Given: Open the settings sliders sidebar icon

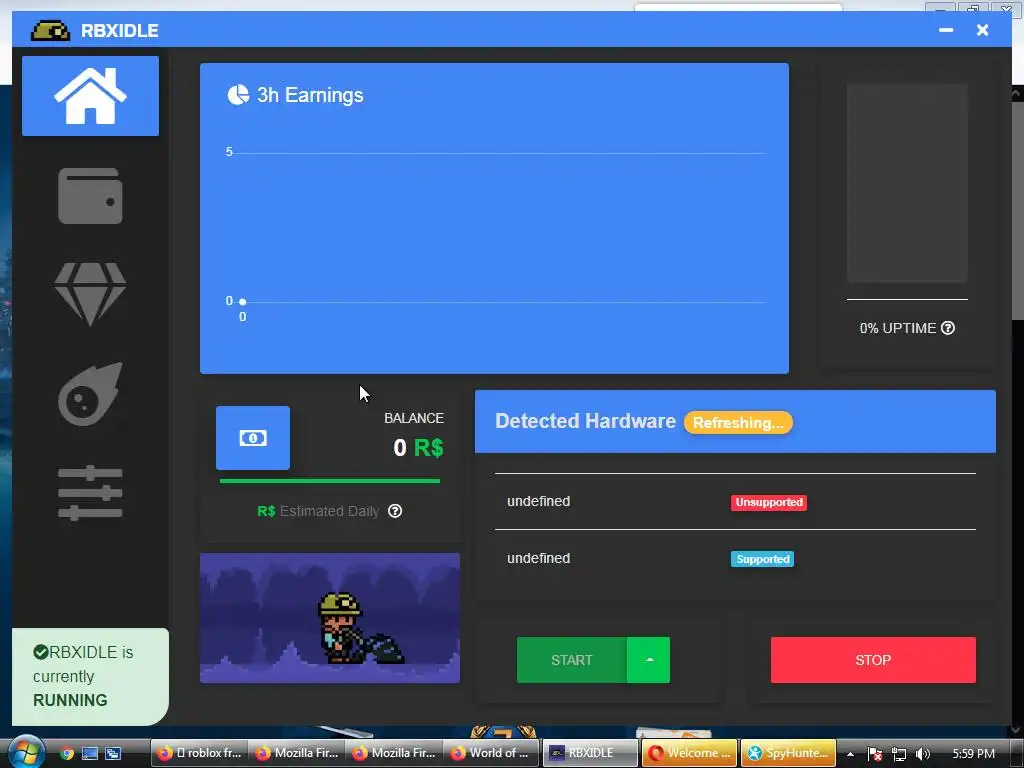Looking at the screenshot, I should pos(90,493).
